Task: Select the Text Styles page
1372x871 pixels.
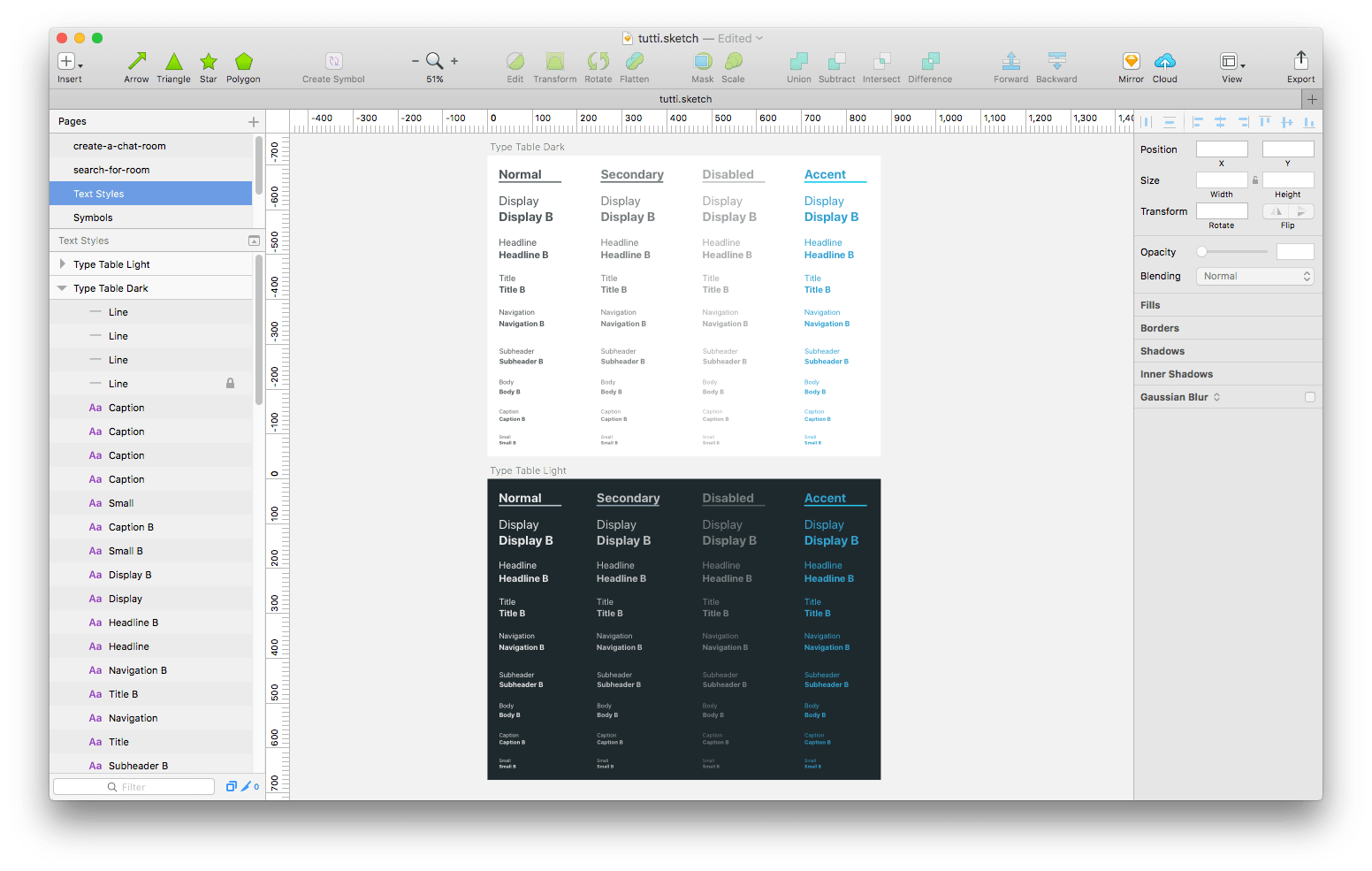Action: [x=151, y=194]
